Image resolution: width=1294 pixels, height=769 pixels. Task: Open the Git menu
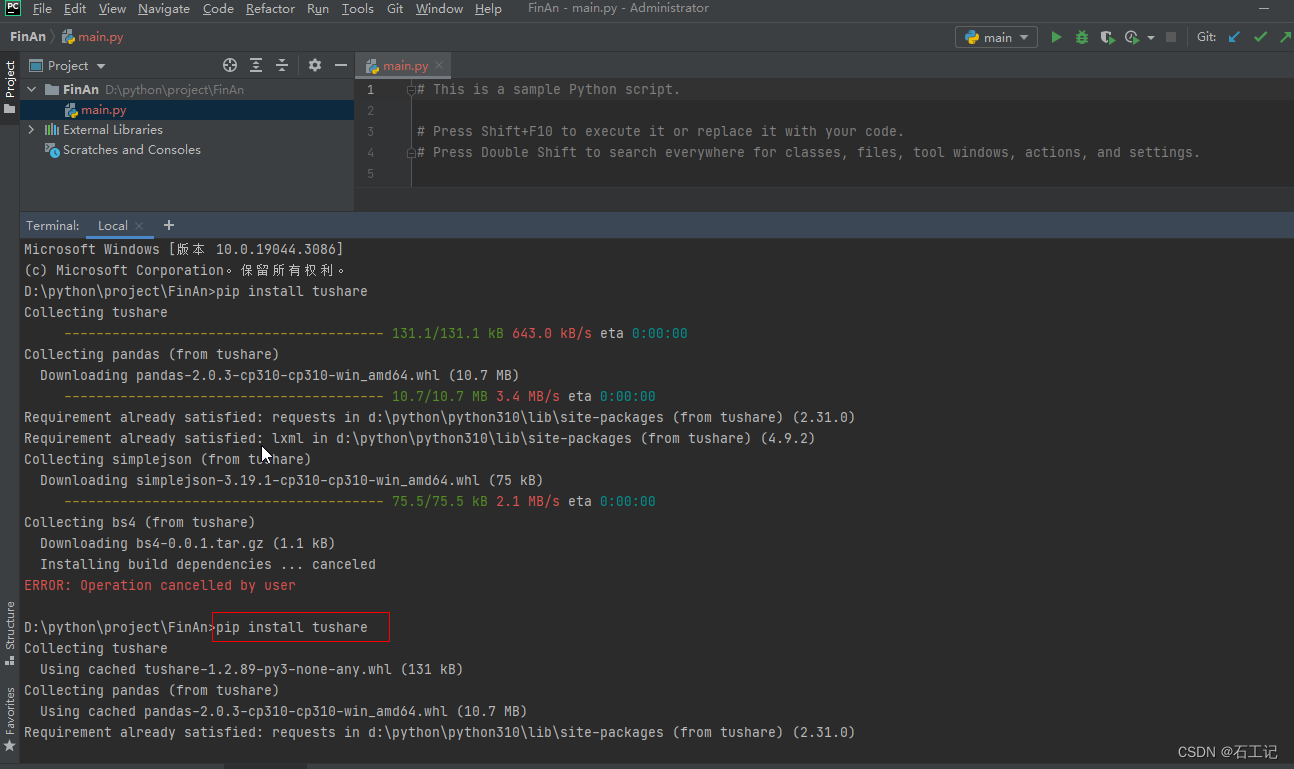(395, 9)
